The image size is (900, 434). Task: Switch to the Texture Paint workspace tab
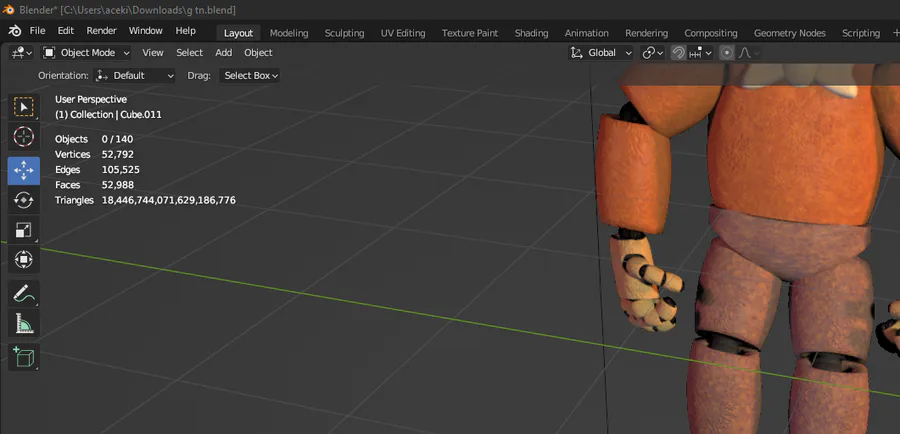click(470, 33)
